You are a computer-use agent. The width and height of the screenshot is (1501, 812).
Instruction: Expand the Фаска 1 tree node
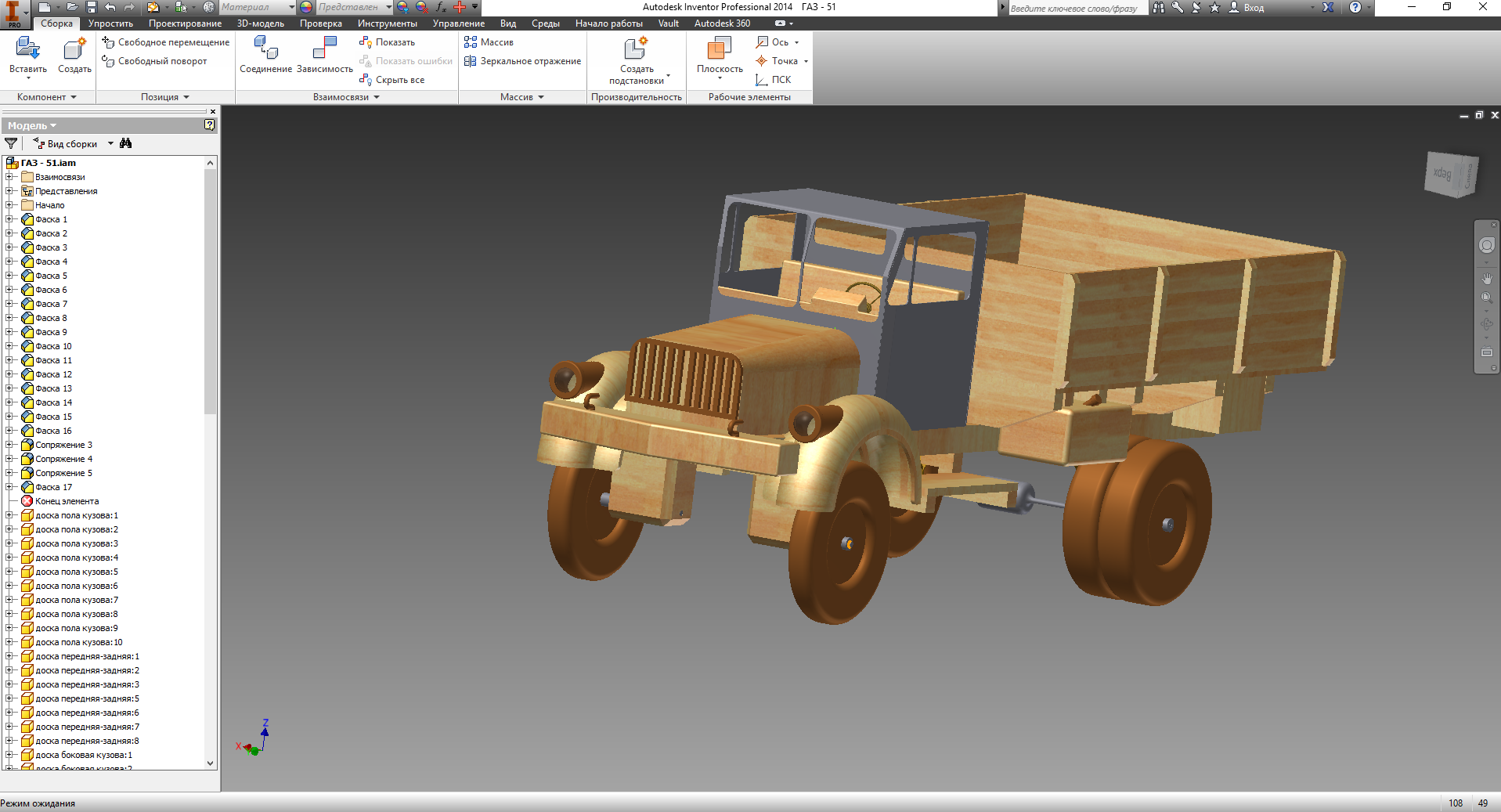click(x=9, y=219)
